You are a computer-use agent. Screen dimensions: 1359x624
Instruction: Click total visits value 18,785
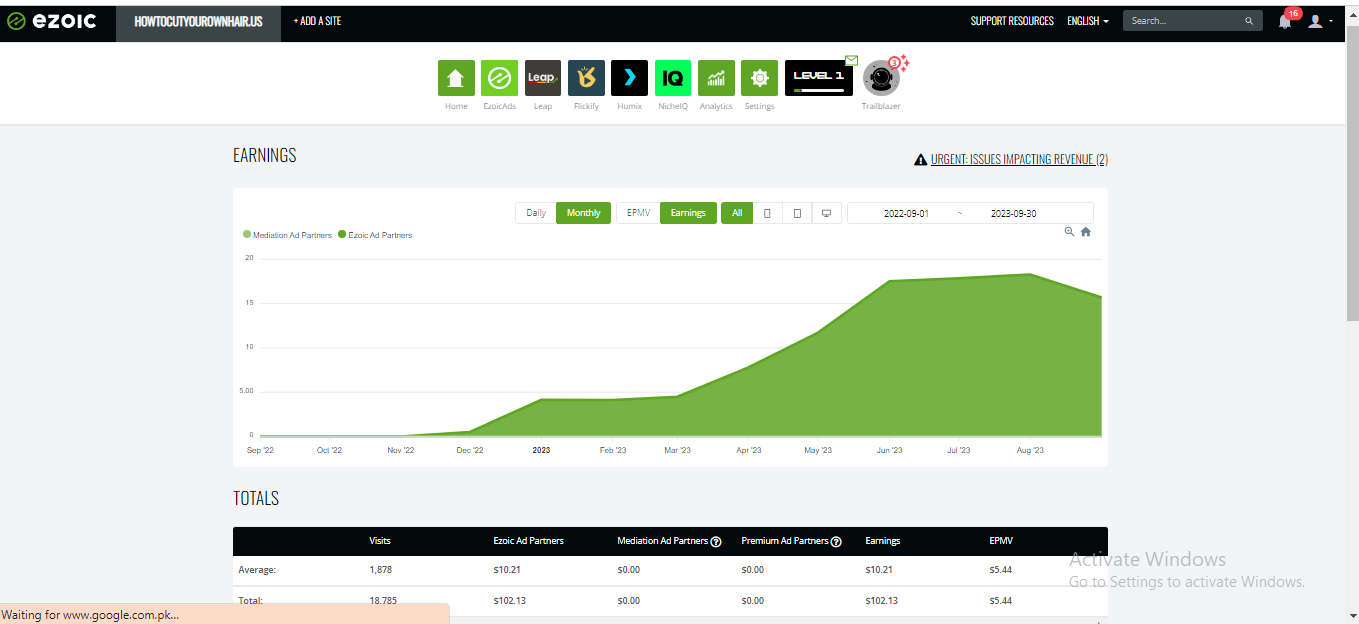[383, 601]
